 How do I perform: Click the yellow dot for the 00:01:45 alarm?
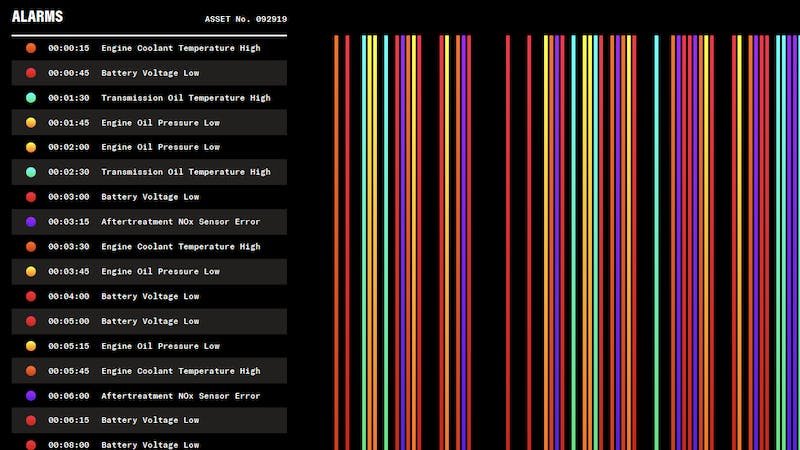31,123
